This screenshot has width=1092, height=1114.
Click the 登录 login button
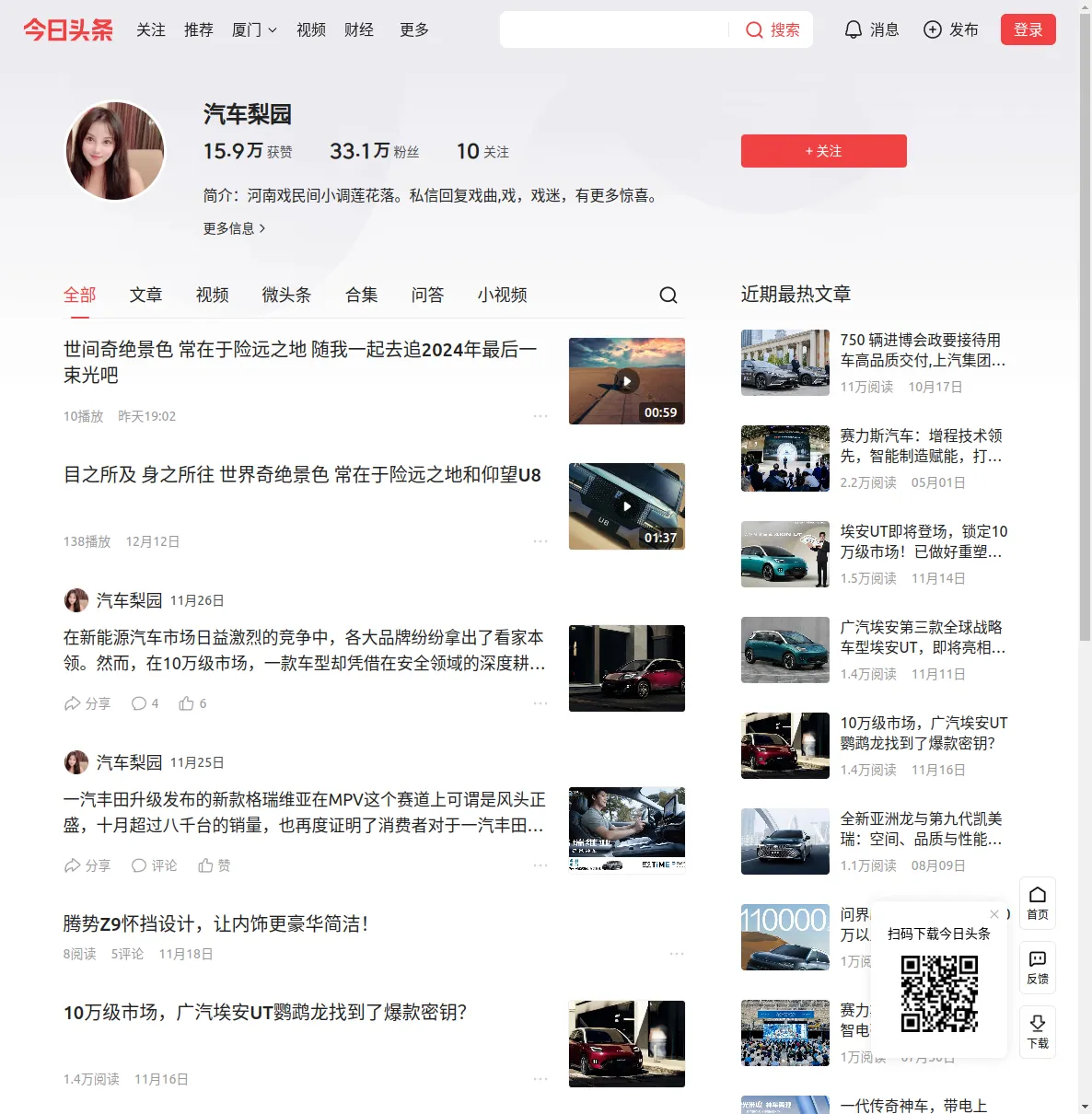click(1028, 29)
